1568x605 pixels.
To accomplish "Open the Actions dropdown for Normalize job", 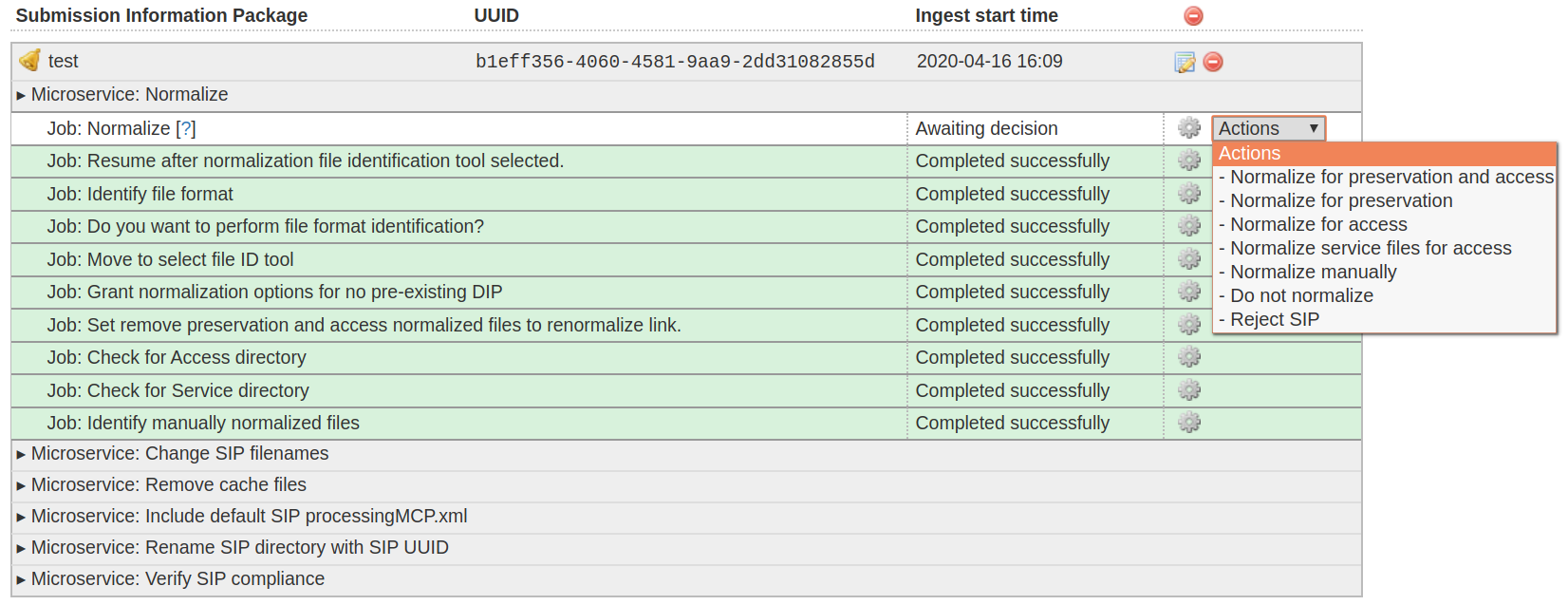I will 1268,128.
